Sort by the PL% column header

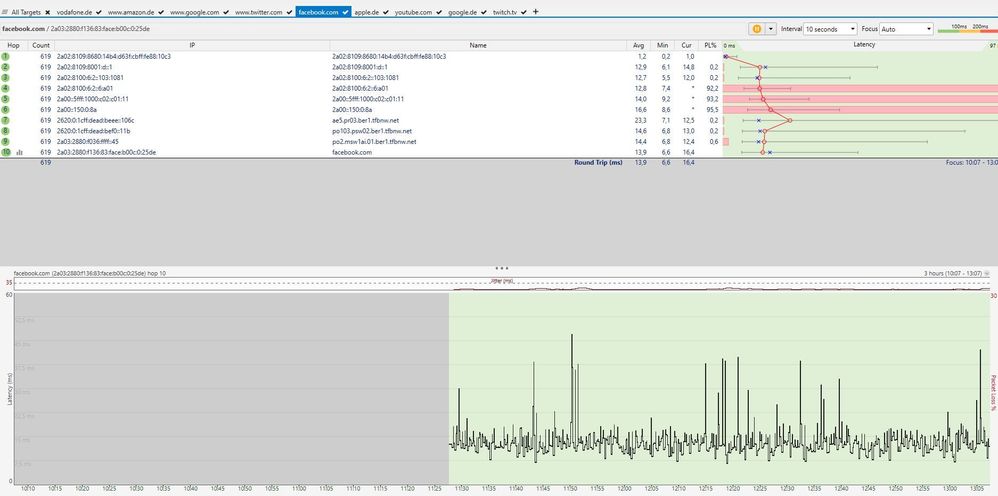tap(710, 46)
